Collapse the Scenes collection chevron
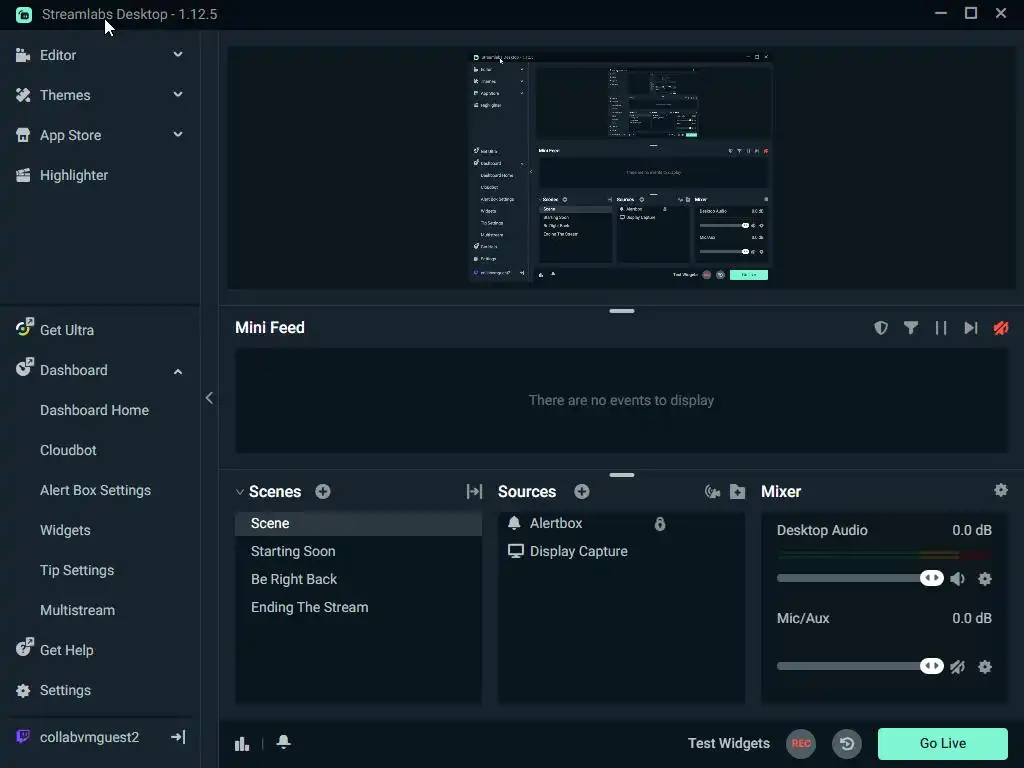1024x768 pixels. tap(240, 492)
